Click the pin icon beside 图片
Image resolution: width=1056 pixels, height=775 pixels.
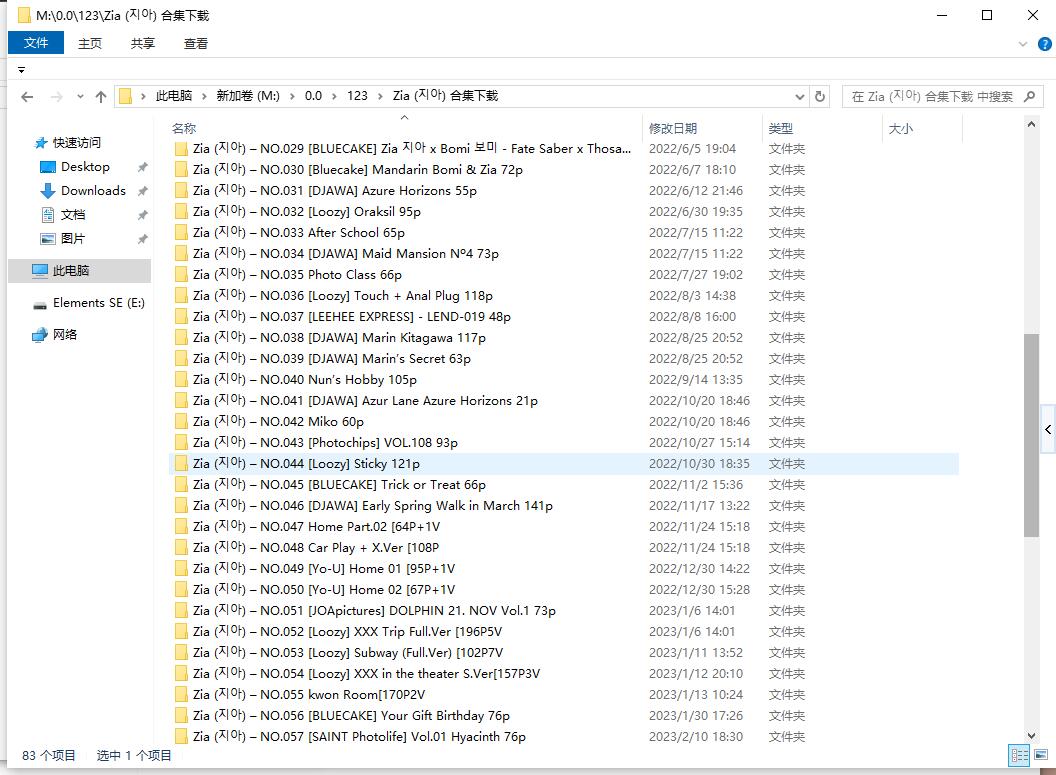point(143,239)
